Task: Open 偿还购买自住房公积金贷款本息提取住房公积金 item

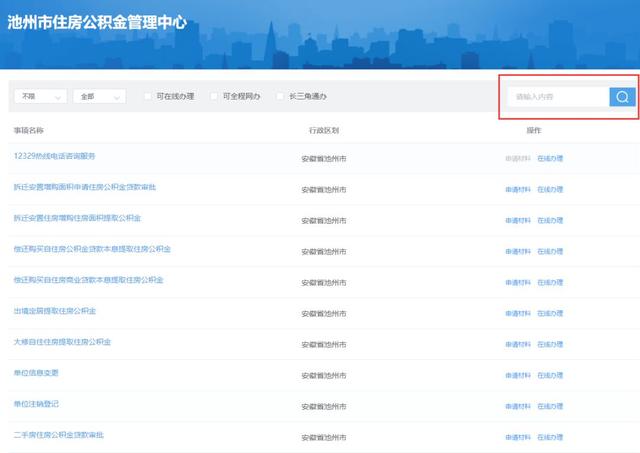Action: tap(92, 249)
